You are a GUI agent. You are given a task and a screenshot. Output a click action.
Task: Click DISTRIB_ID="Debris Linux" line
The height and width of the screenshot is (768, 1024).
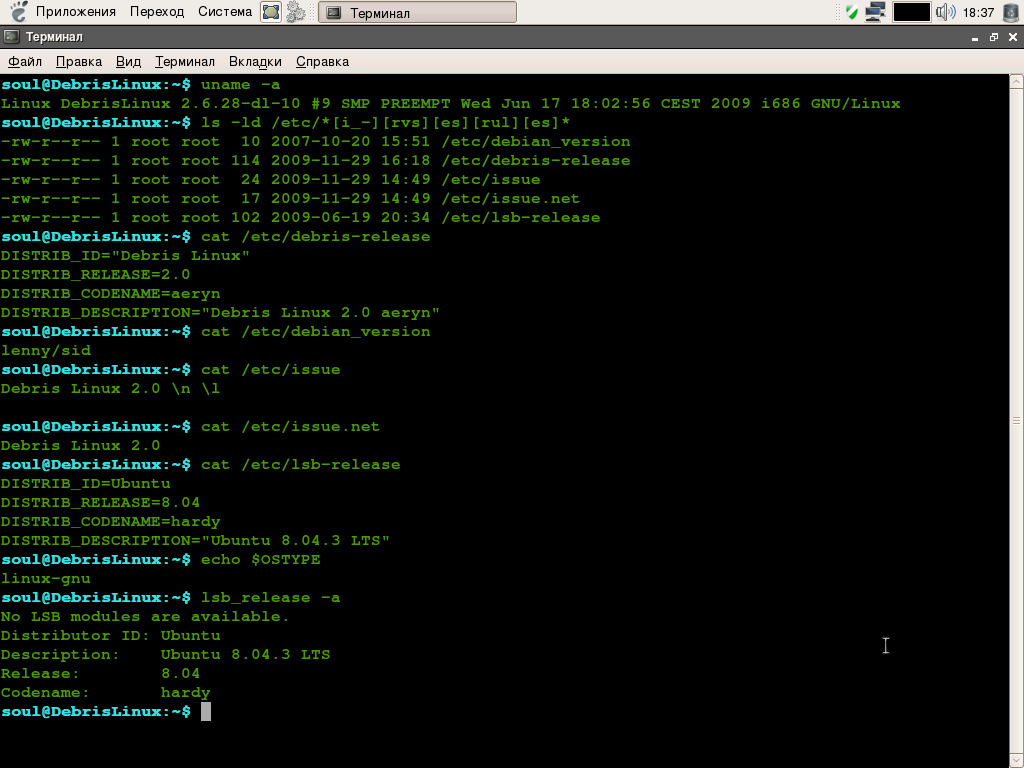tap(125, 255)
